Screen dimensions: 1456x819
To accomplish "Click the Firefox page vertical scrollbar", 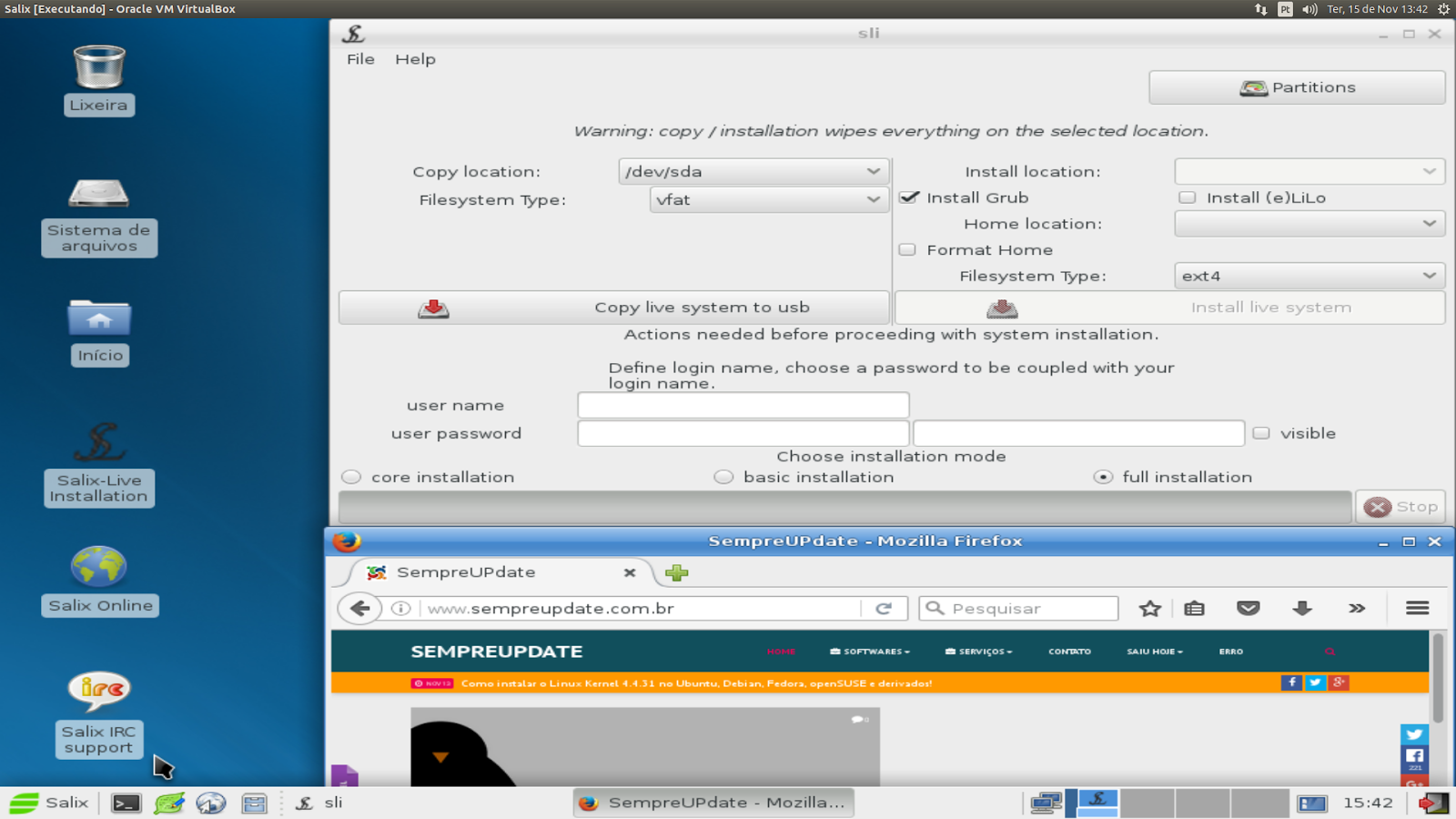I will (1438, 678).
